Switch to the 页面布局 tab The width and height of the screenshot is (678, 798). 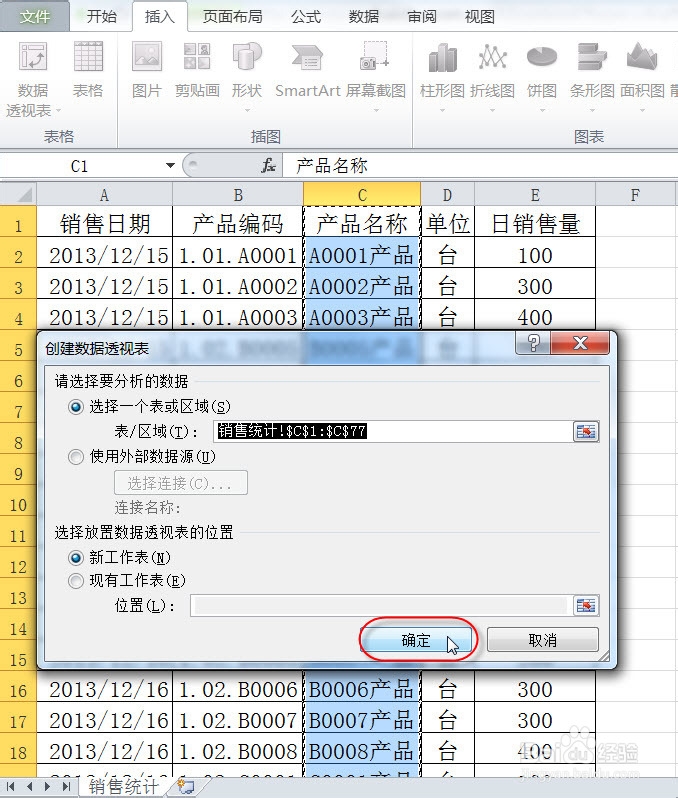coord(232,16)
